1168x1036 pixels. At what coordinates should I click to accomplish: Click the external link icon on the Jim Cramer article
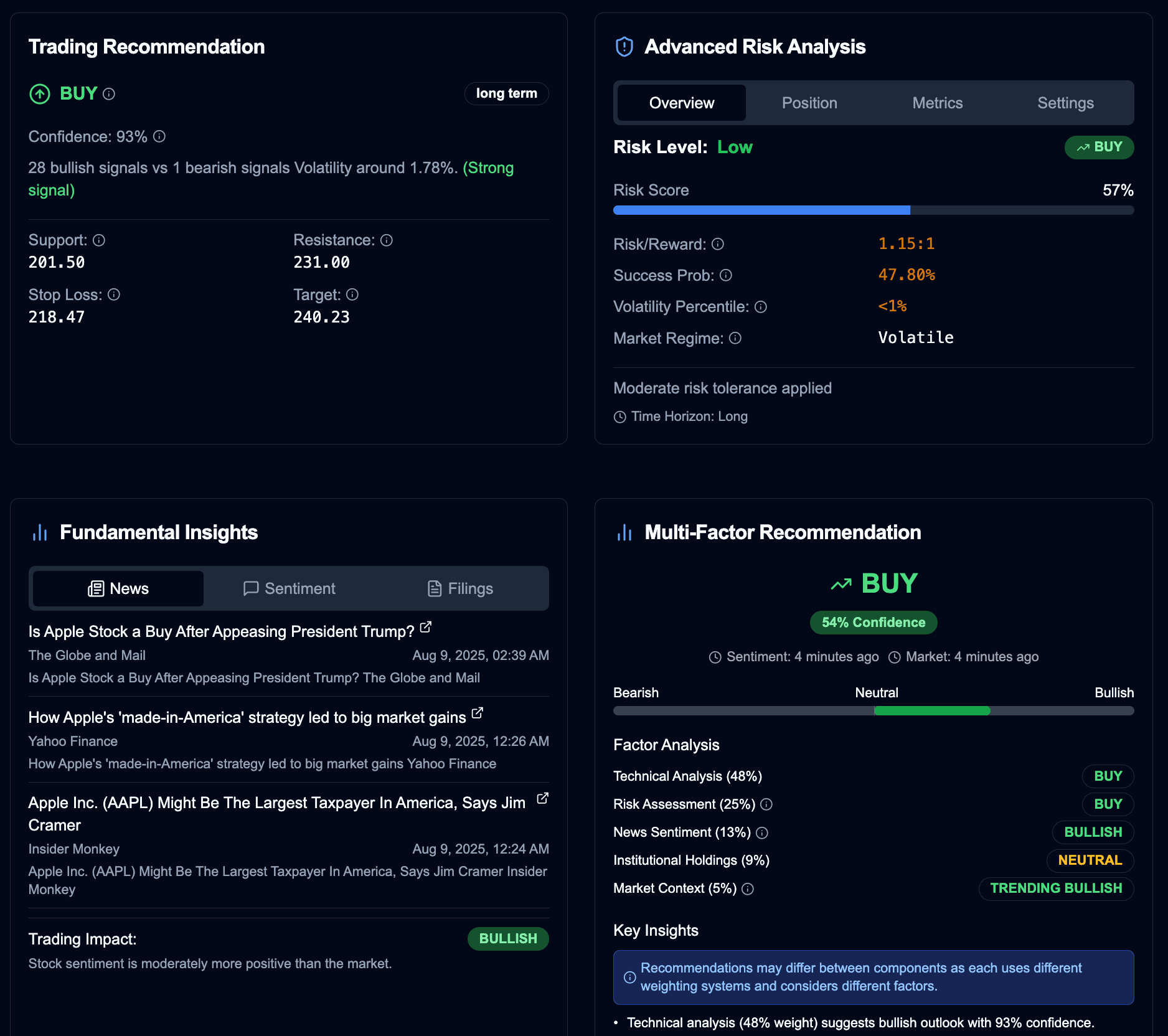[542, 798]
